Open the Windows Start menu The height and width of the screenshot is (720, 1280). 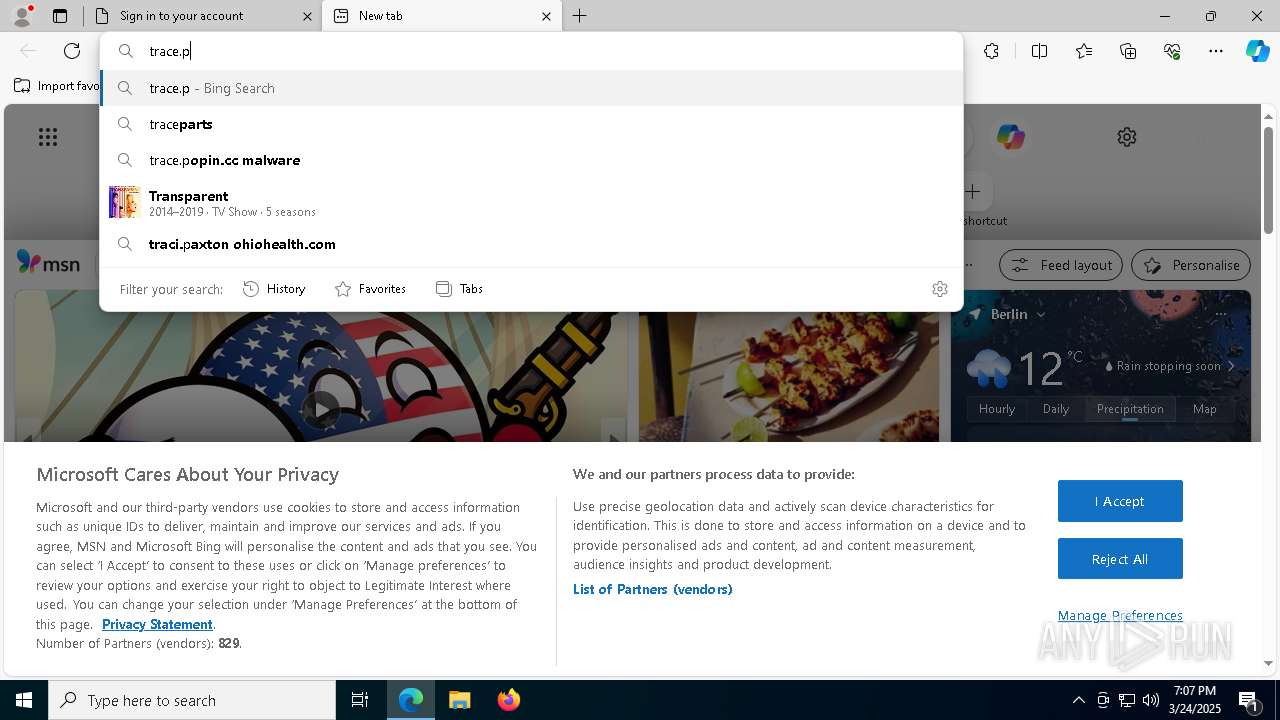pyautogui.click(x=24, y=700)
